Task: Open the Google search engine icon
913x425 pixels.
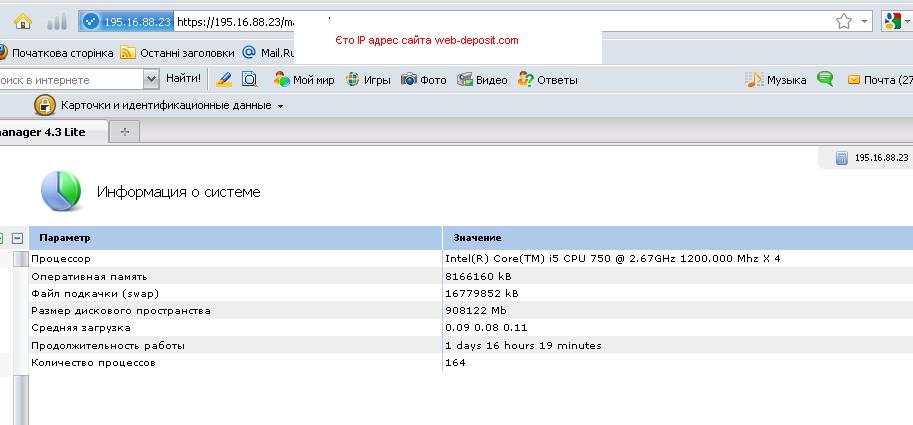Action: pyautogui.click(x=893, y=22)
